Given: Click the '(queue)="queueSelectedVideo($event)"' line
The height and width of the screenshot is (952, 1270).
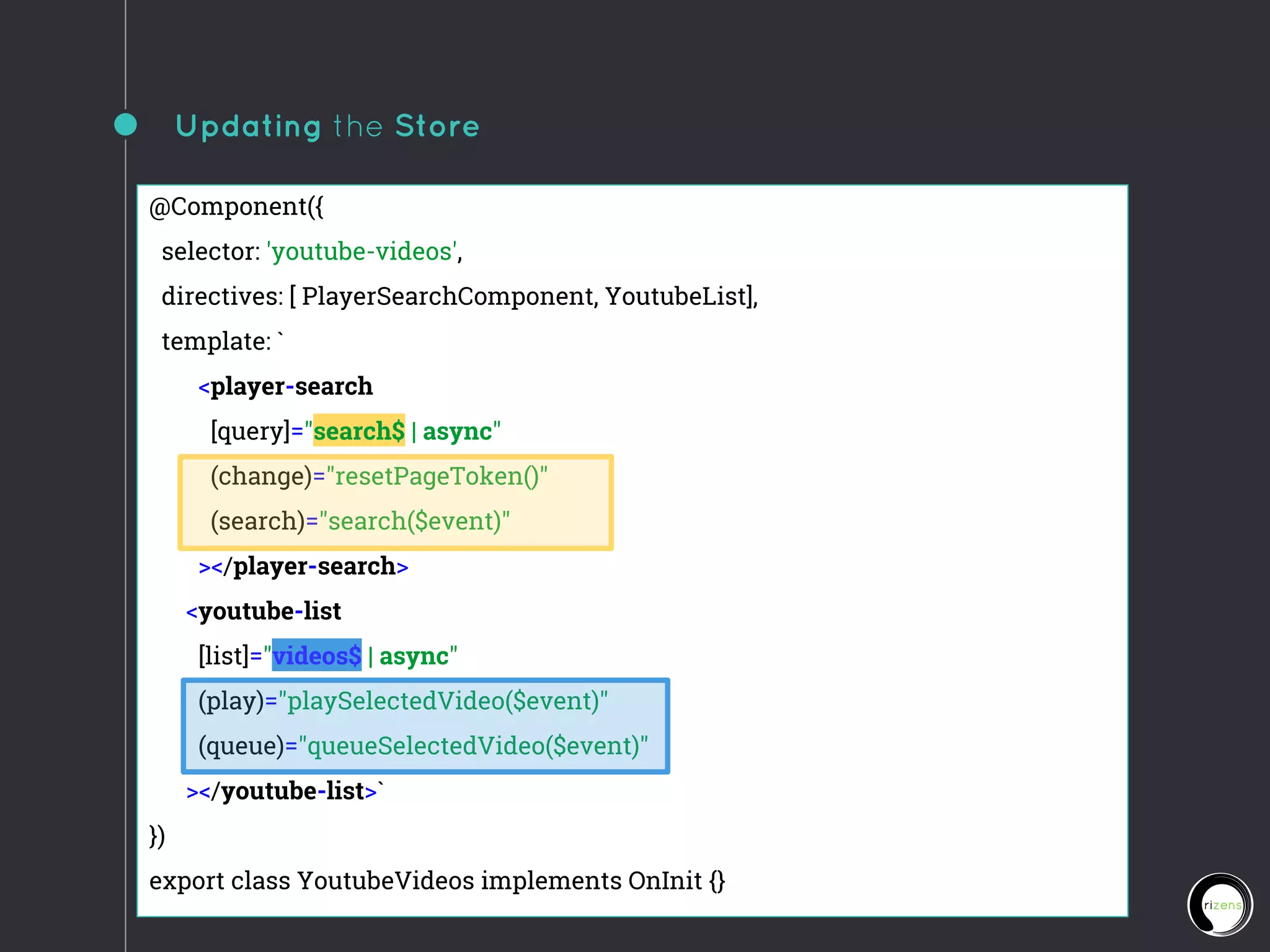Looking at the screenshot, I should click(423, 746).
